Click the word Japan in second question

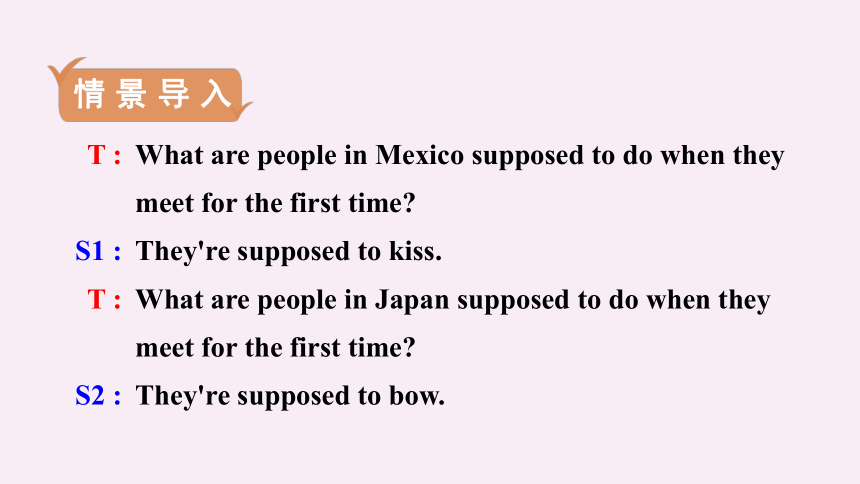coord(412,301)
